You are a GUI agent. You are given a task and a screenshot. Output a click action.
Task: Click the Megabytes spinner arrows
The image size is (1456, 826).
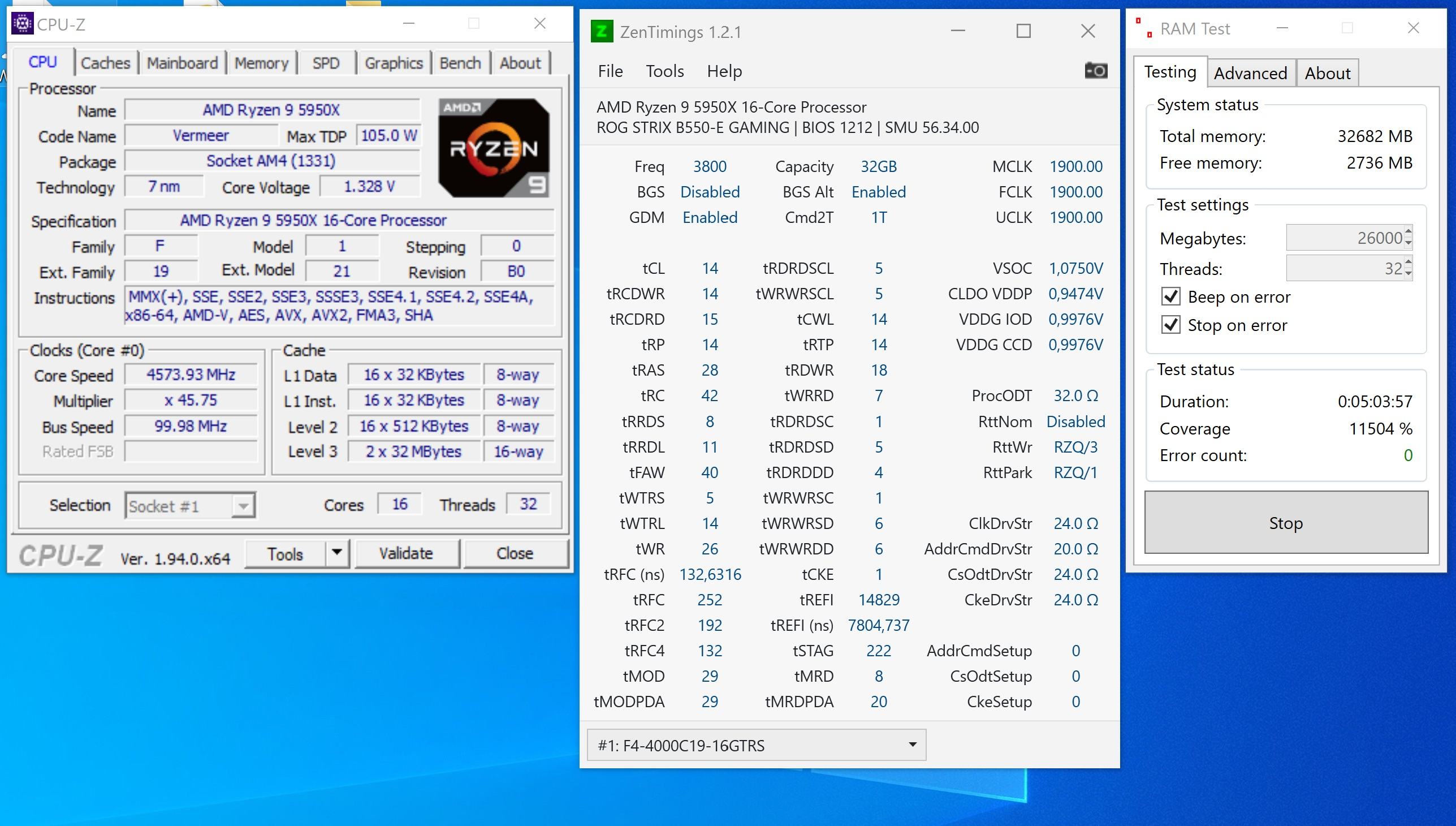click(1409, 238)
